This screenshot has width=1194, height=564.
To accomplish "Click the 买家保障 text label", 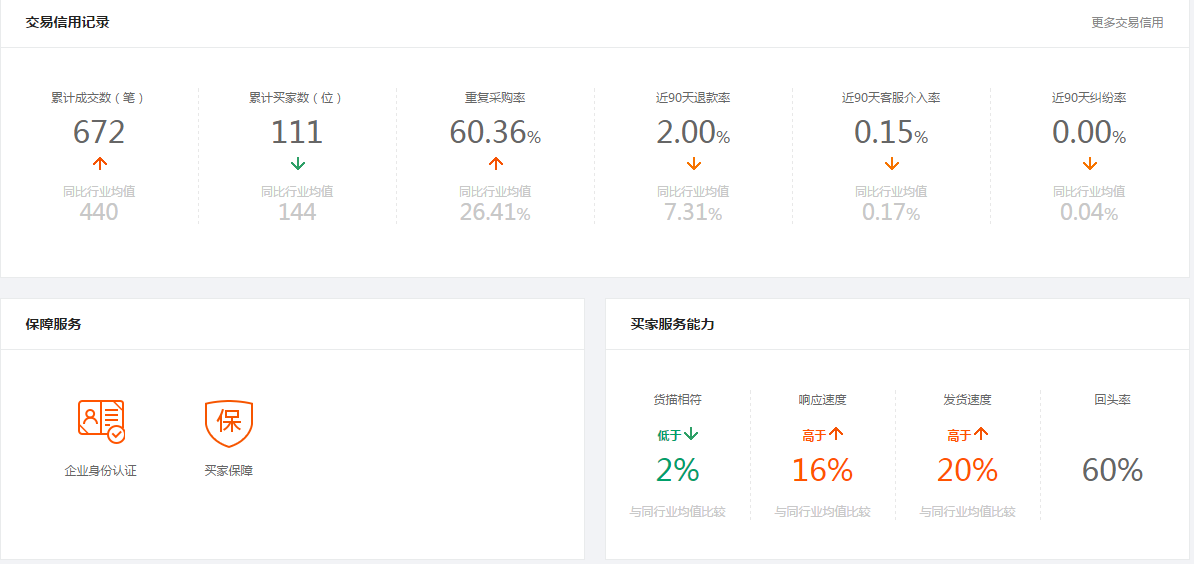I will click(228, 470).
